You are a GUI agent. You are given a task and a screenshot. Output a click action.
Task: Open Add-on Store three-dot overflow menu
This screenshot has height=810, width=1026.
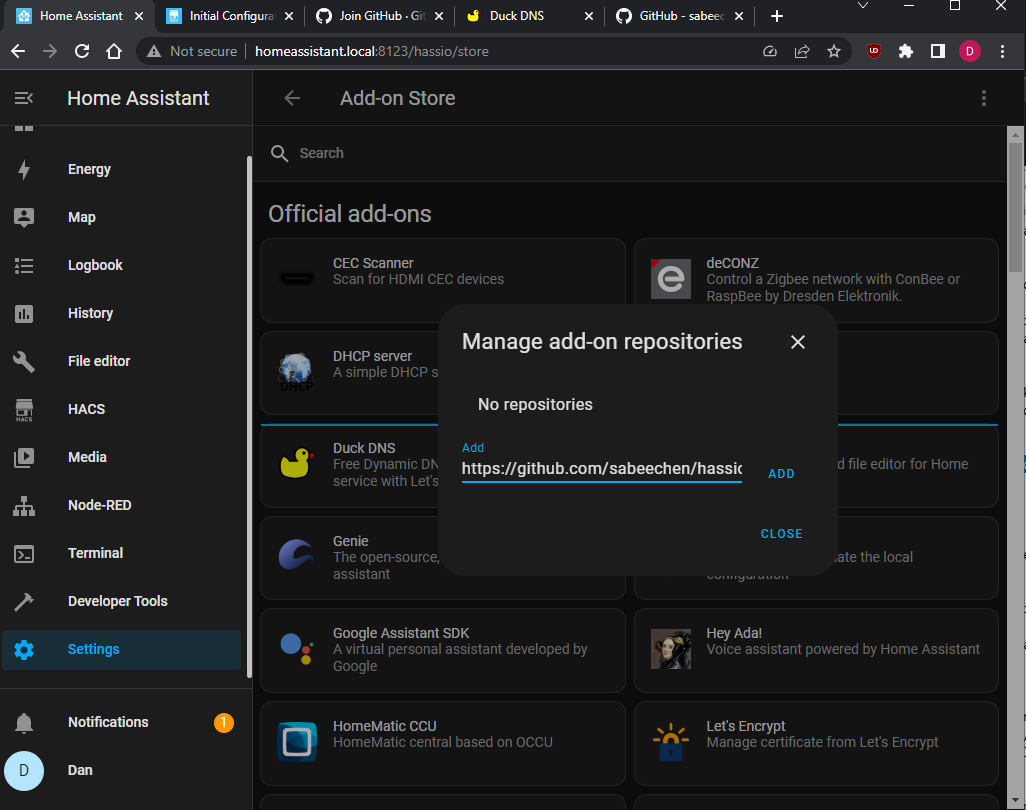[983, 98]
